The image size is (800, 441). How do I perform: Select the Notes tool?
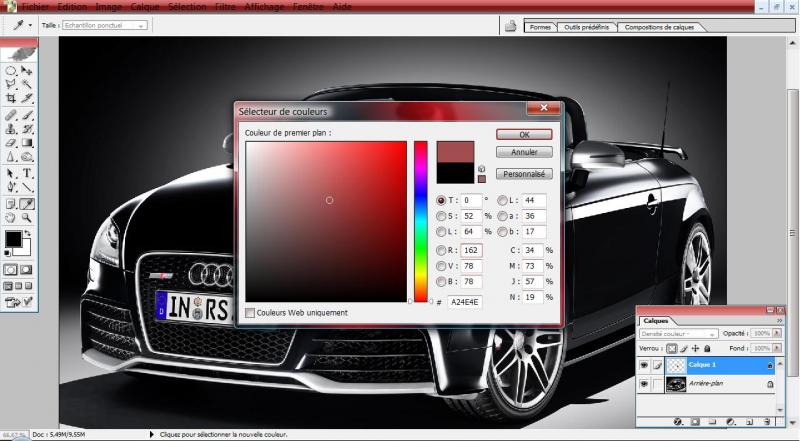coord(11,204)
